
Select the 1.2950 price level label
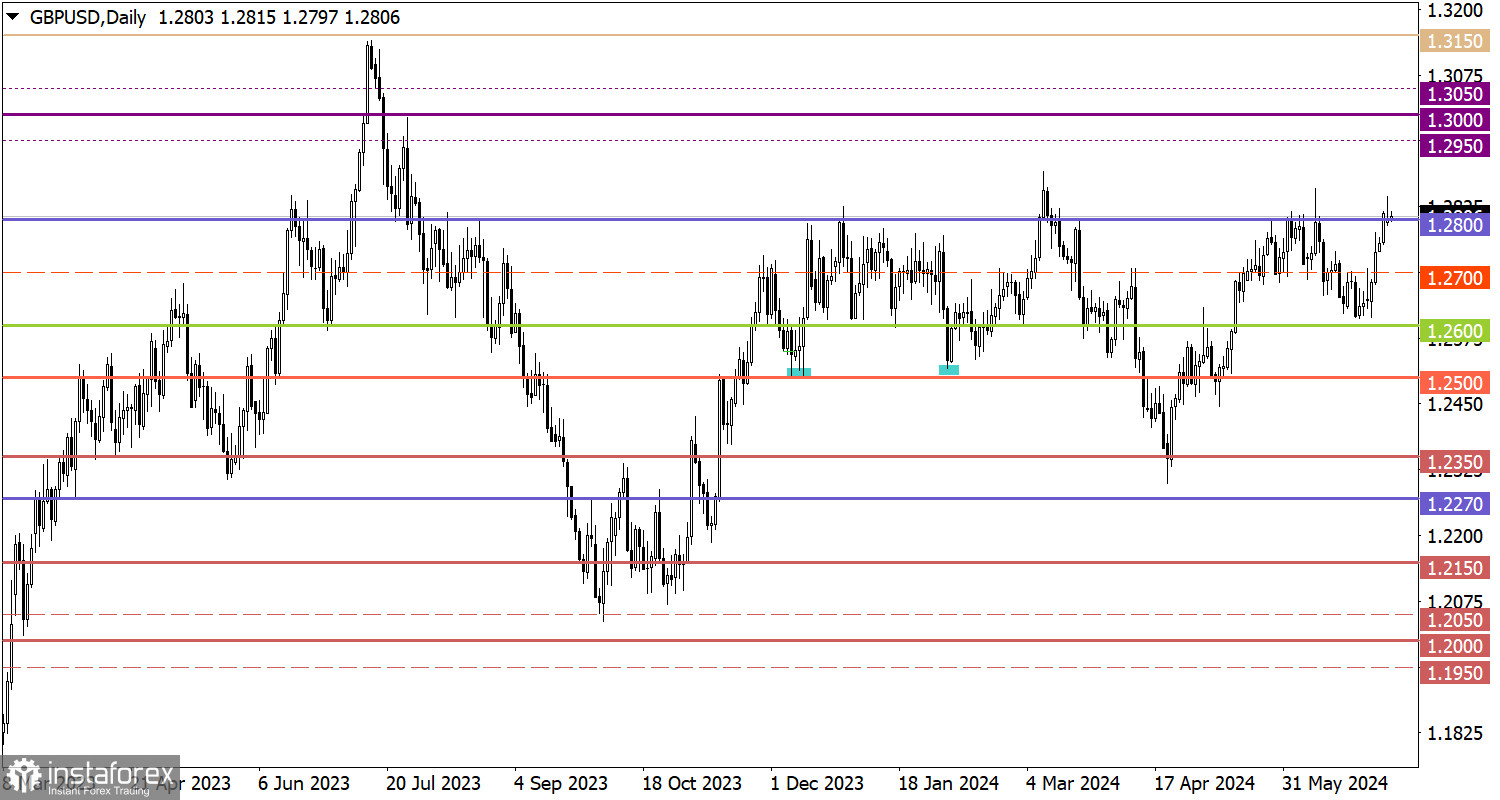click(1455, 146)
